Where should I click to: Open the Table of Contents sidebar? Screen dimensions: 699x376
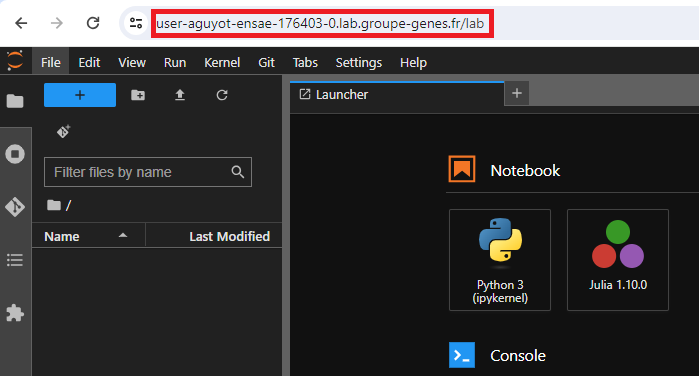(15, 260)
